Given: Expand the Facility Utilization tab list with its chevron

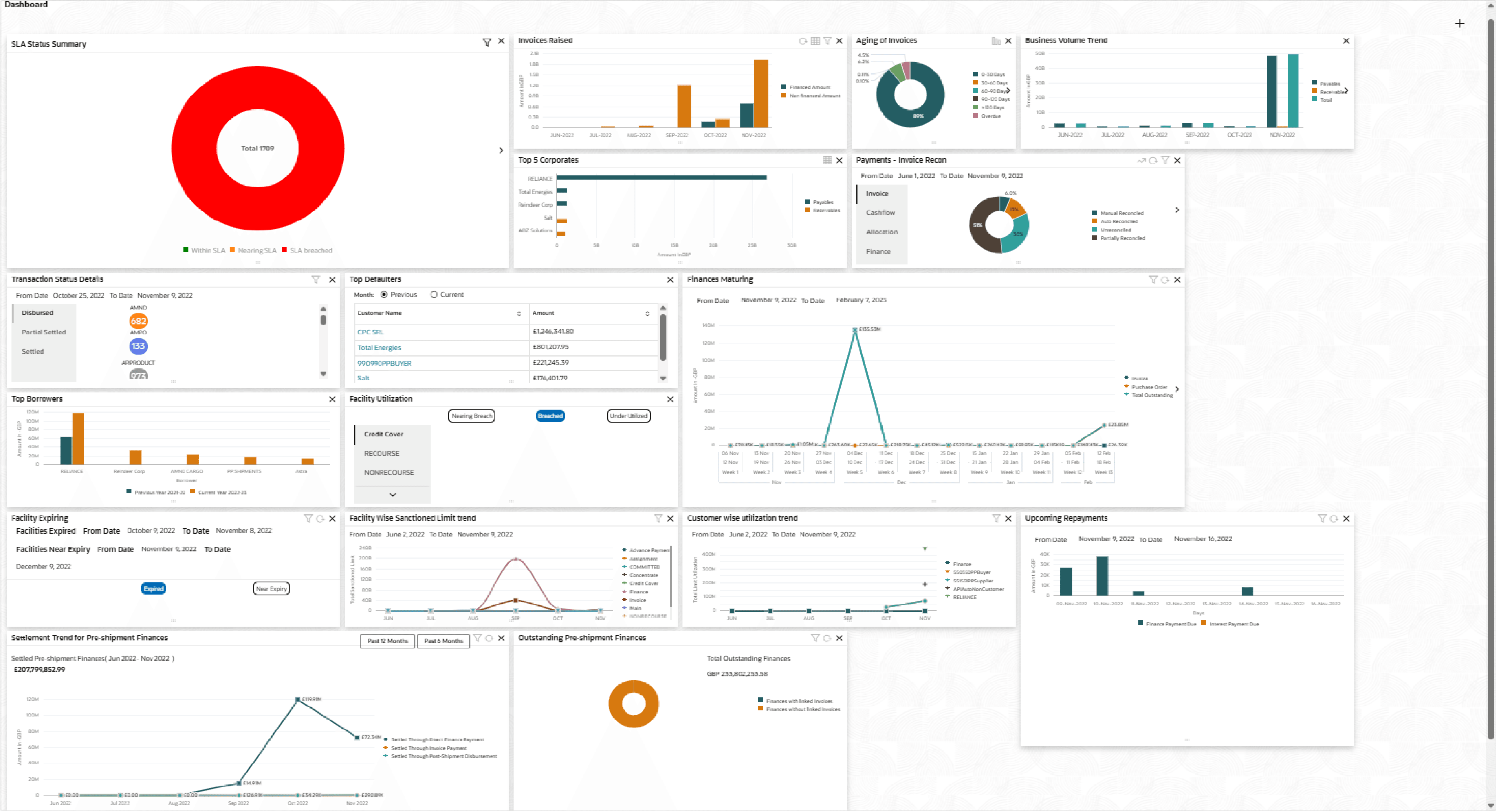Looking at the screenshot, I should coord(392,495).
